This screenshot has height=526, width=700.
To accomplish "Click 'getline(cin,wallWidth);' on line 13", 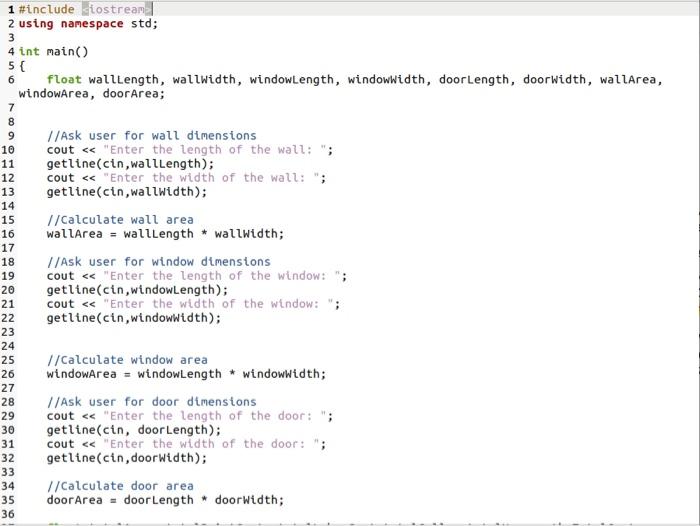I will click(127, 192).
